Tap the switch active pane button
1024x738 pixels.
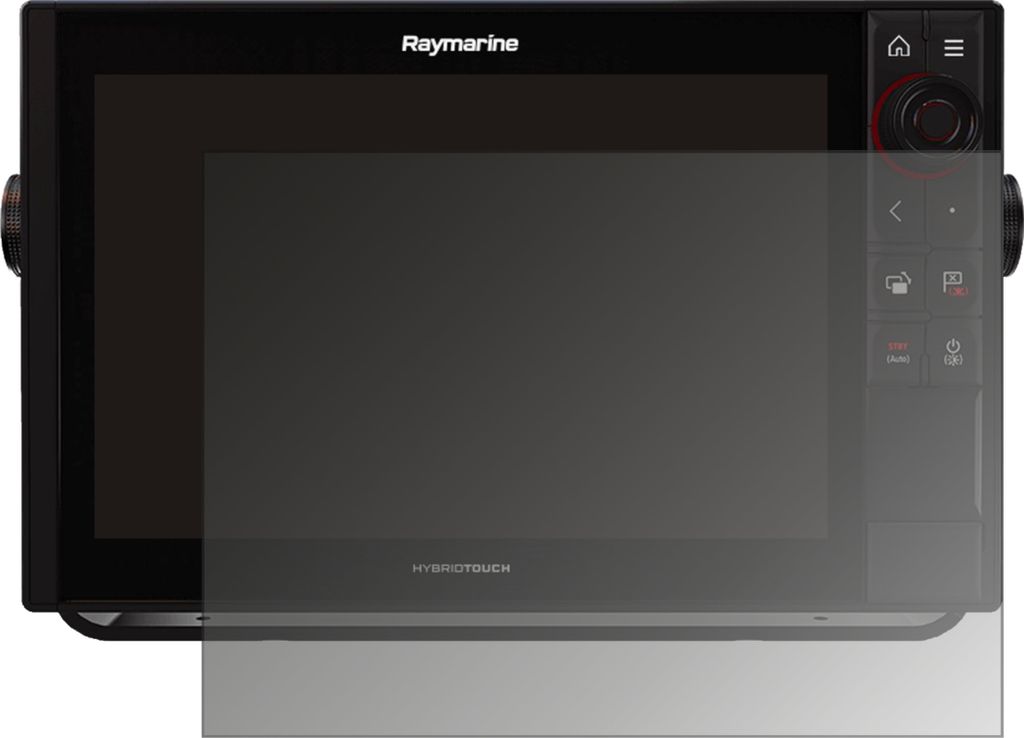pos(898,283)
